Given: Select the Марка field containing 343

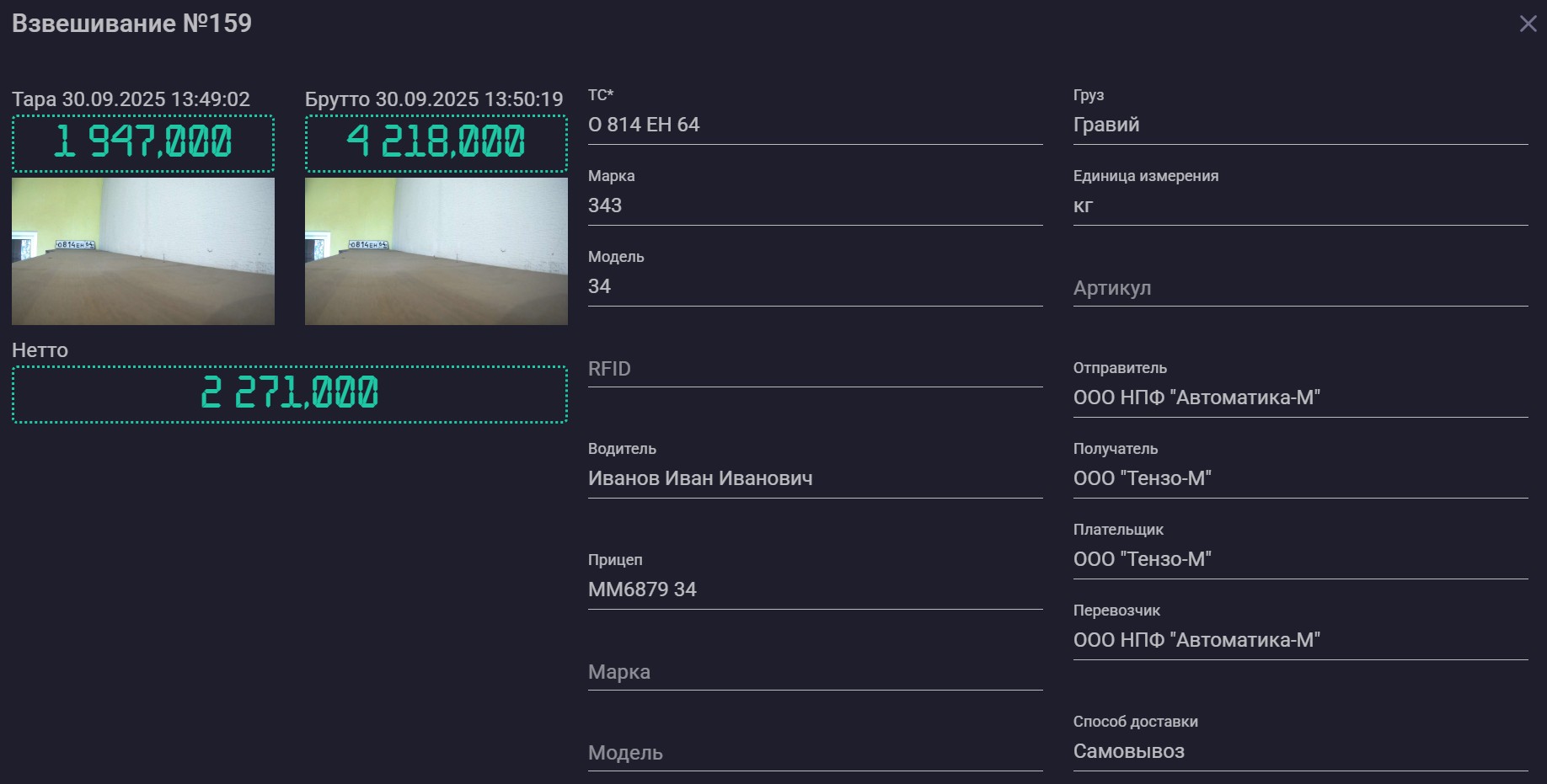Looking at the screenshot, I should (815, 205).
